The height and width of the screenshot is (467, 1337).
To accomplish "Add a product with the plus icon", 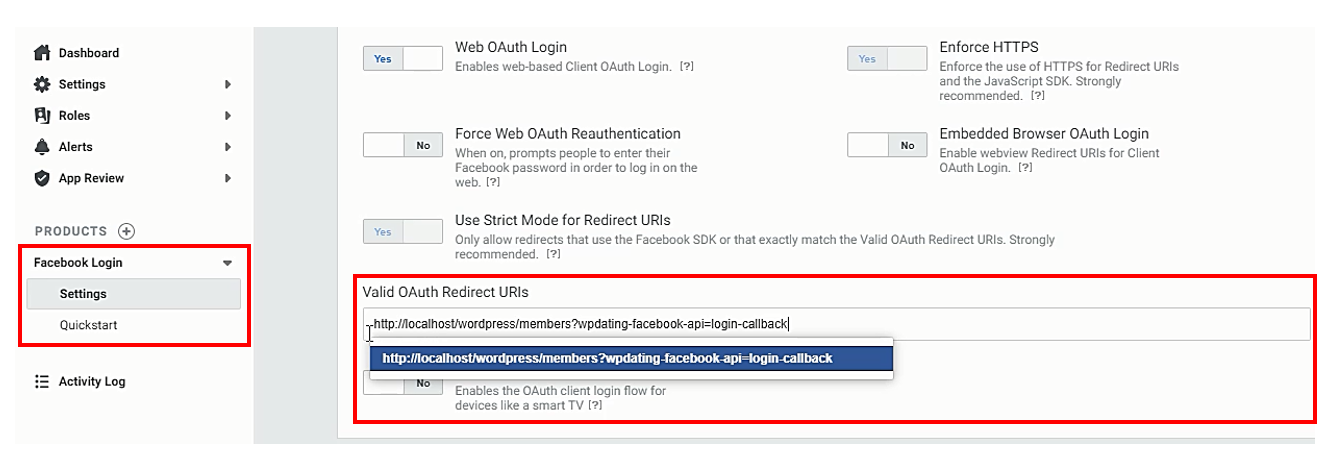I will coord(126,231).
